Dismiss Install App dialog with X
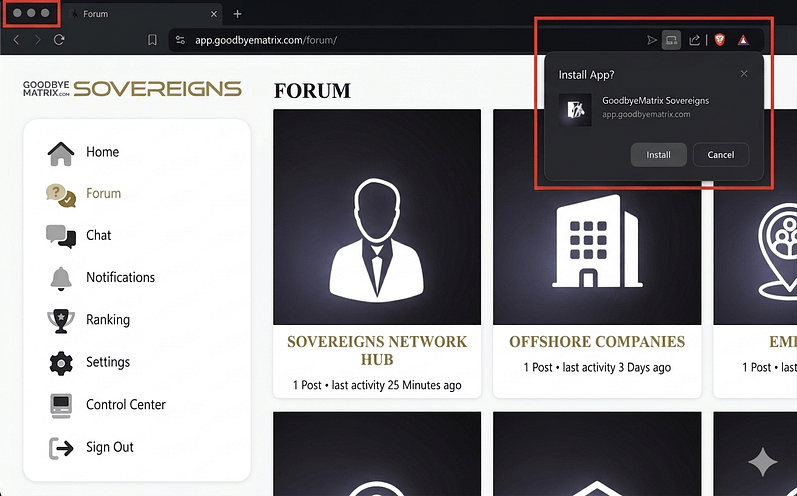 pos(744,74)
